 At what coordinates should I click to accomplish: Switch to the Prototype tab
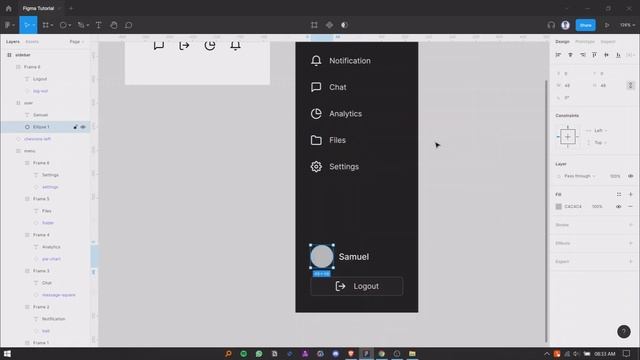(584, 42)
